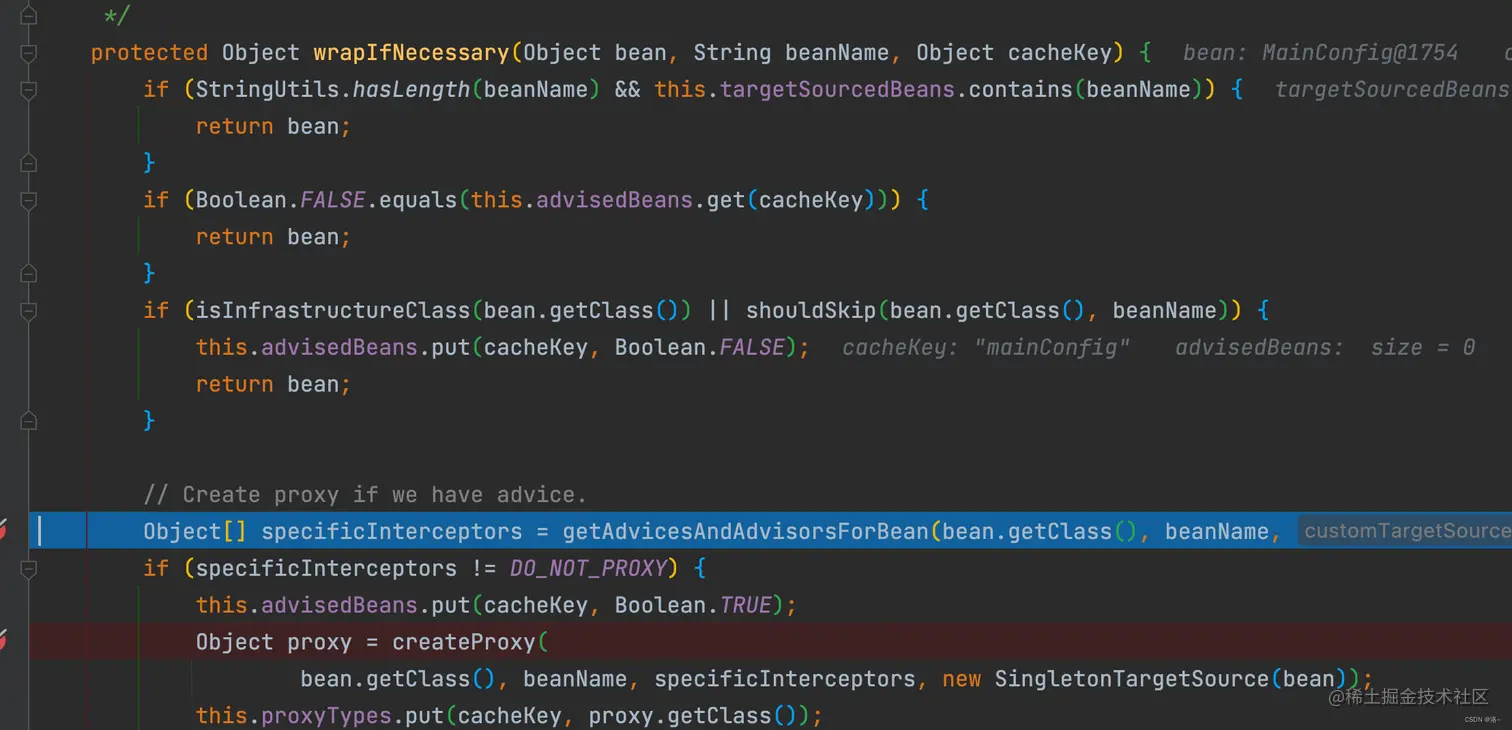Screen dimensions: 1512x730
Task: Click the DO_NOT_PROXY constant
Action: pos(588,568)
